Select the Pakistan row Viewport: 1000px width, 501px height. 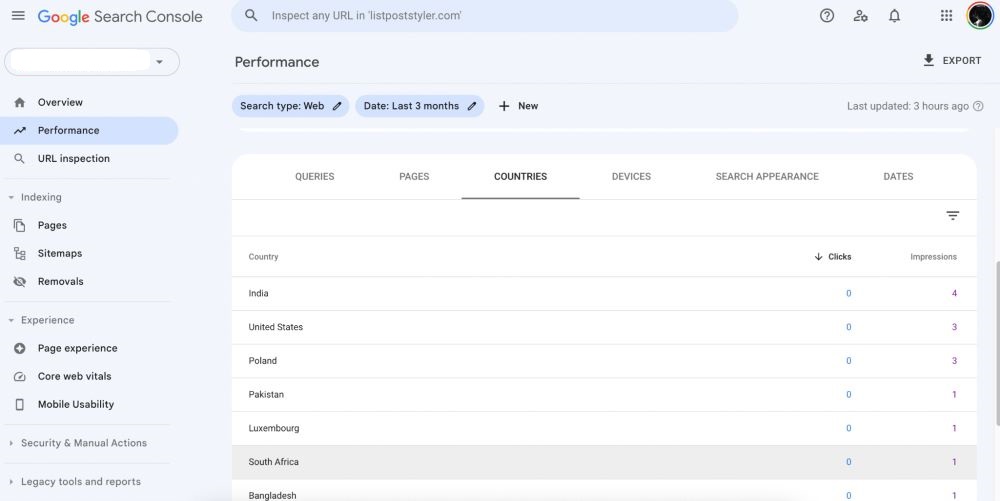604,395
